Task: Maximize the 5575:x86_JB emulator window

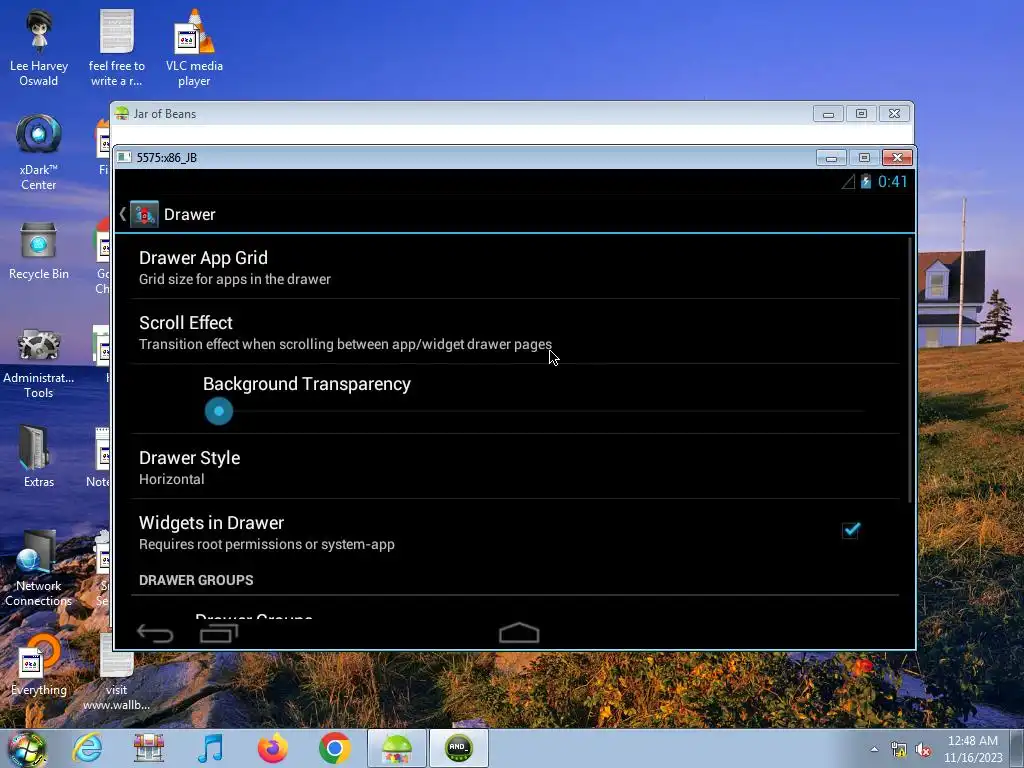Action: pos(865,158)
